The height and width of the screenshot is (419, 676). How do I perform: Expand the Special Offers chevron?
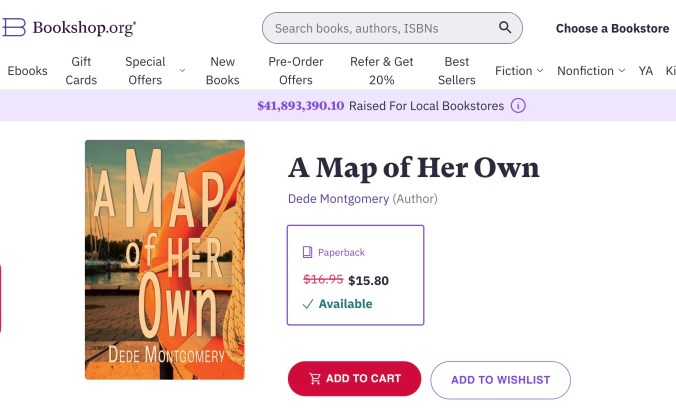point(182,71)
